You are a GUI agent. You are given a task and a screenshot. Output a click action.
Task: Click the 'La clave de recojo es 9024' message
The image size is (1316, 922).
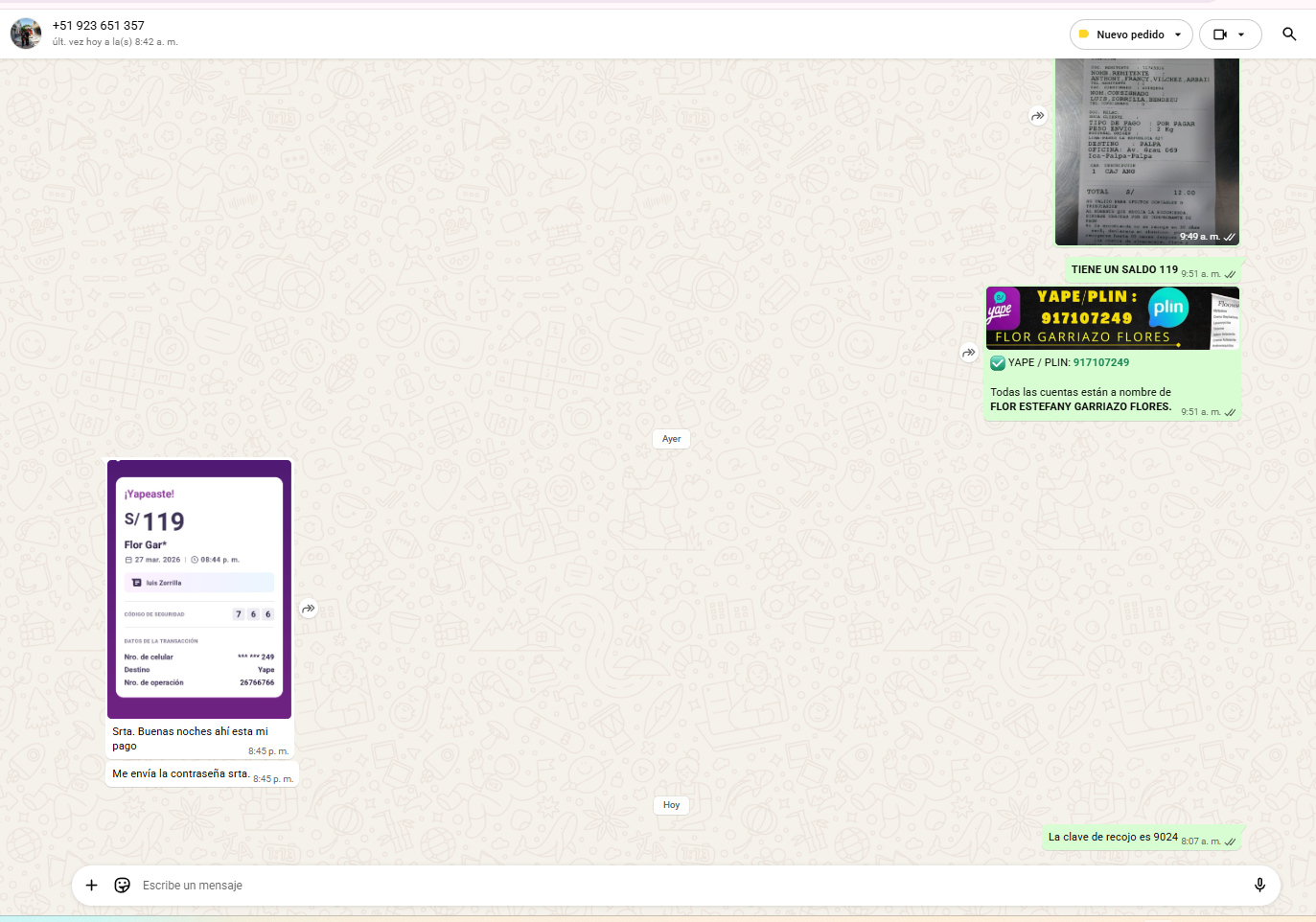click(x=1113, y=837)
